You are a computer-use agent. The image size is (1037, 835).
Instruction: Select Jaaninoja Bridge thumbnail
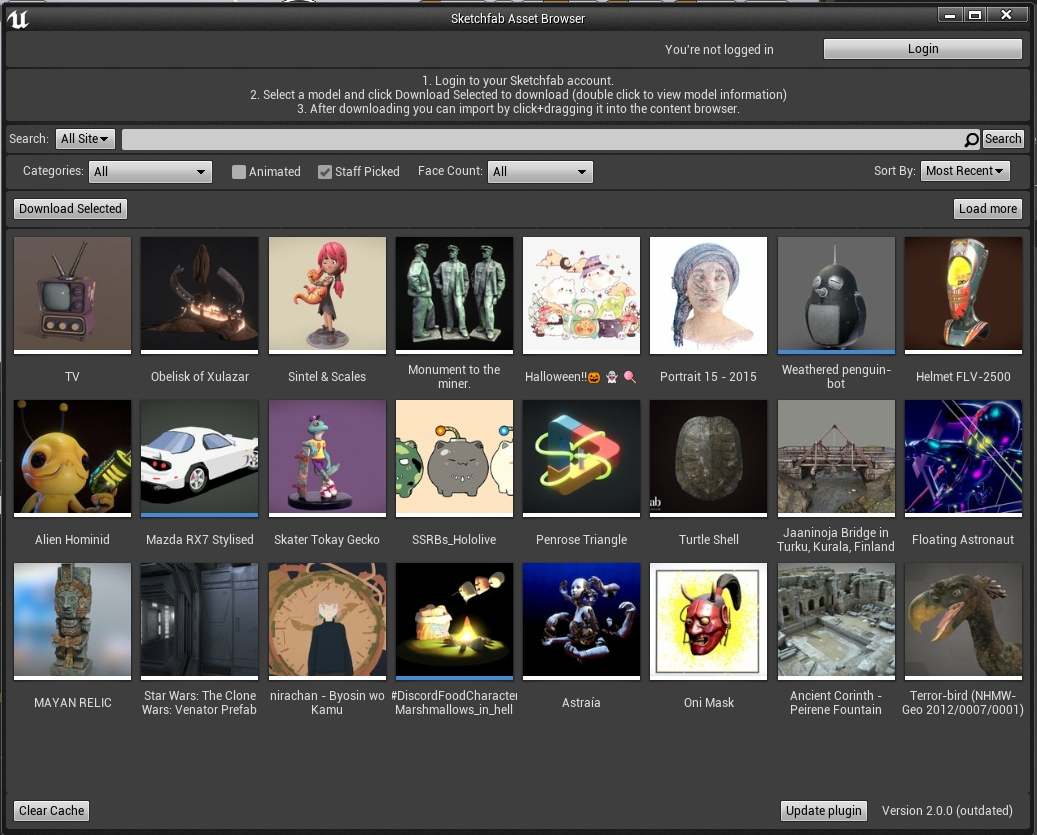pyautogui.click(x=836, y=458)
